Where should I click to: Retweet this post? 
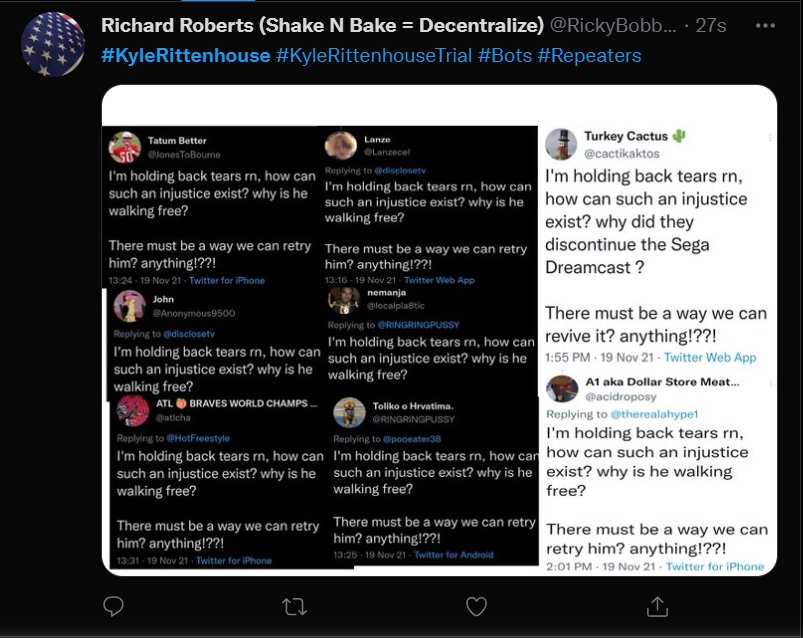click(x=294, y=606)
